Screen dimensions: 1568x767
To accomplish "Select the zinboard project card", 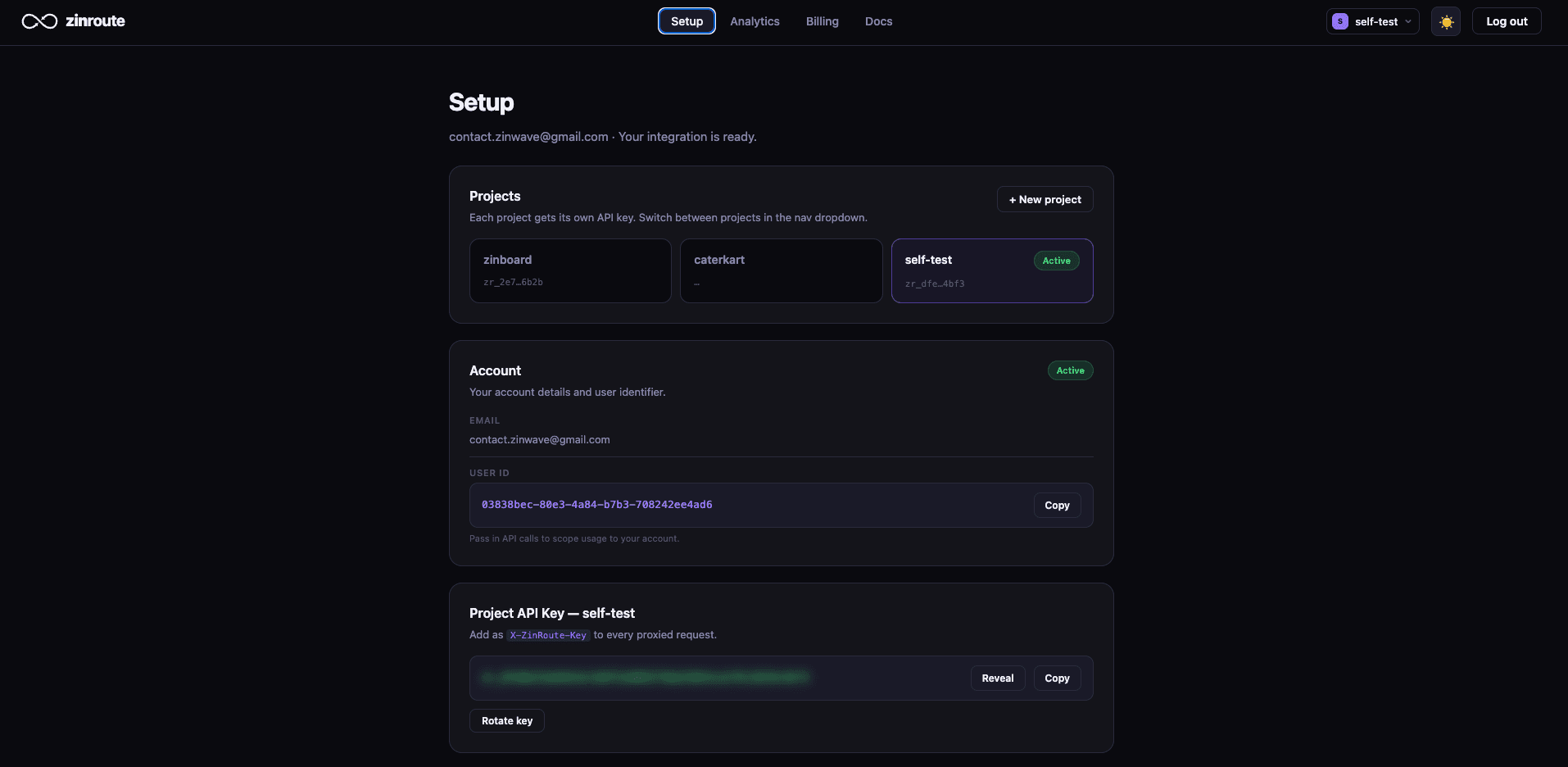I will pos(569,270).
